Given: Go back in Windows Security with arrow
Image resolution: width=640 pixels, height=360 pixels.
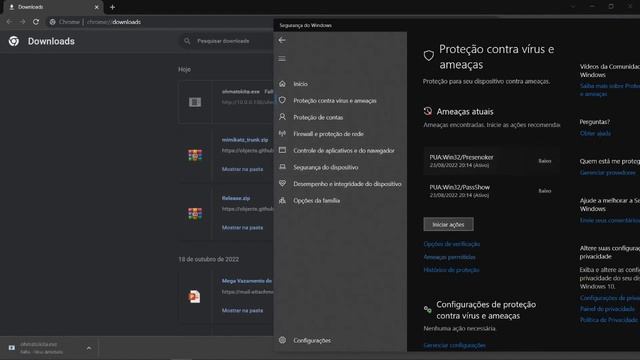Looking at the screenshot, I should point(282,40).
